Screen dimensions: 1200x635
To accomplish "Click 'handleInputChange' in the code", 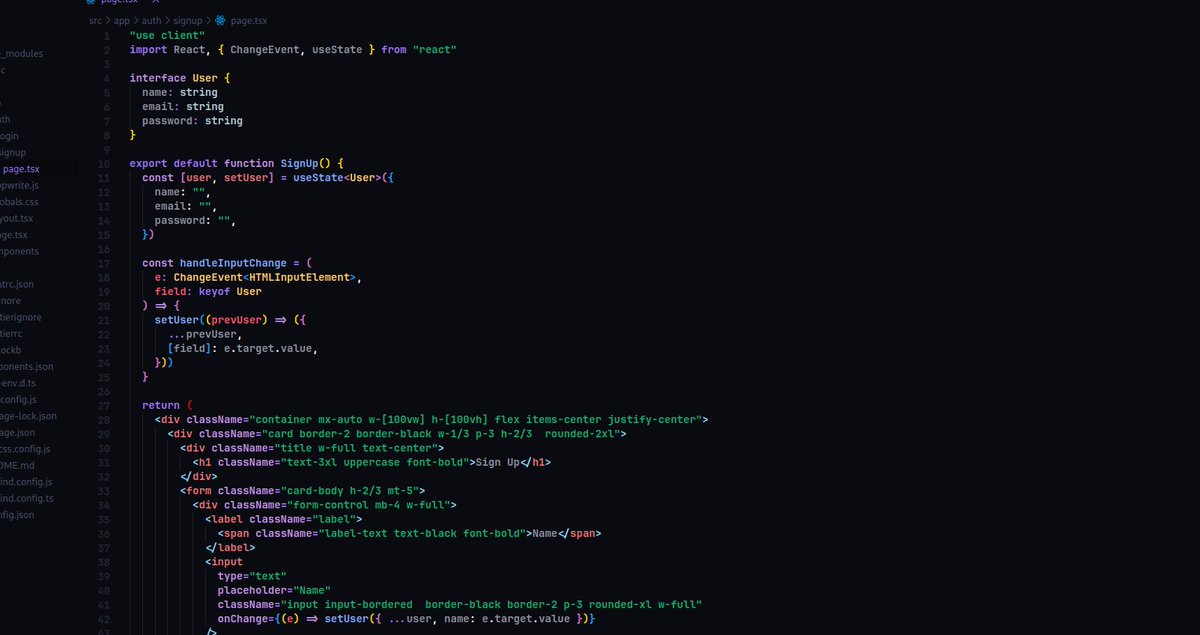I will point(233,263).
